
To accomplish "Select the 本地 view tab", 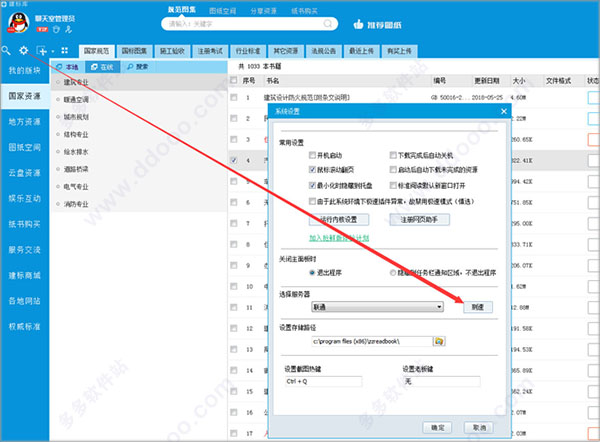I will coord(68,67).
